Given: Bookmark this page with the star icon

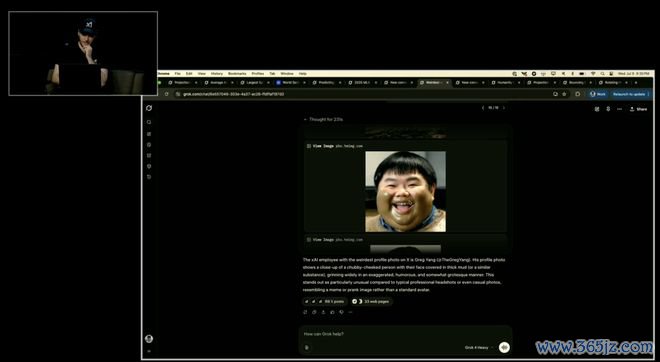Looking at the screenshot, I should coord(564,94).
